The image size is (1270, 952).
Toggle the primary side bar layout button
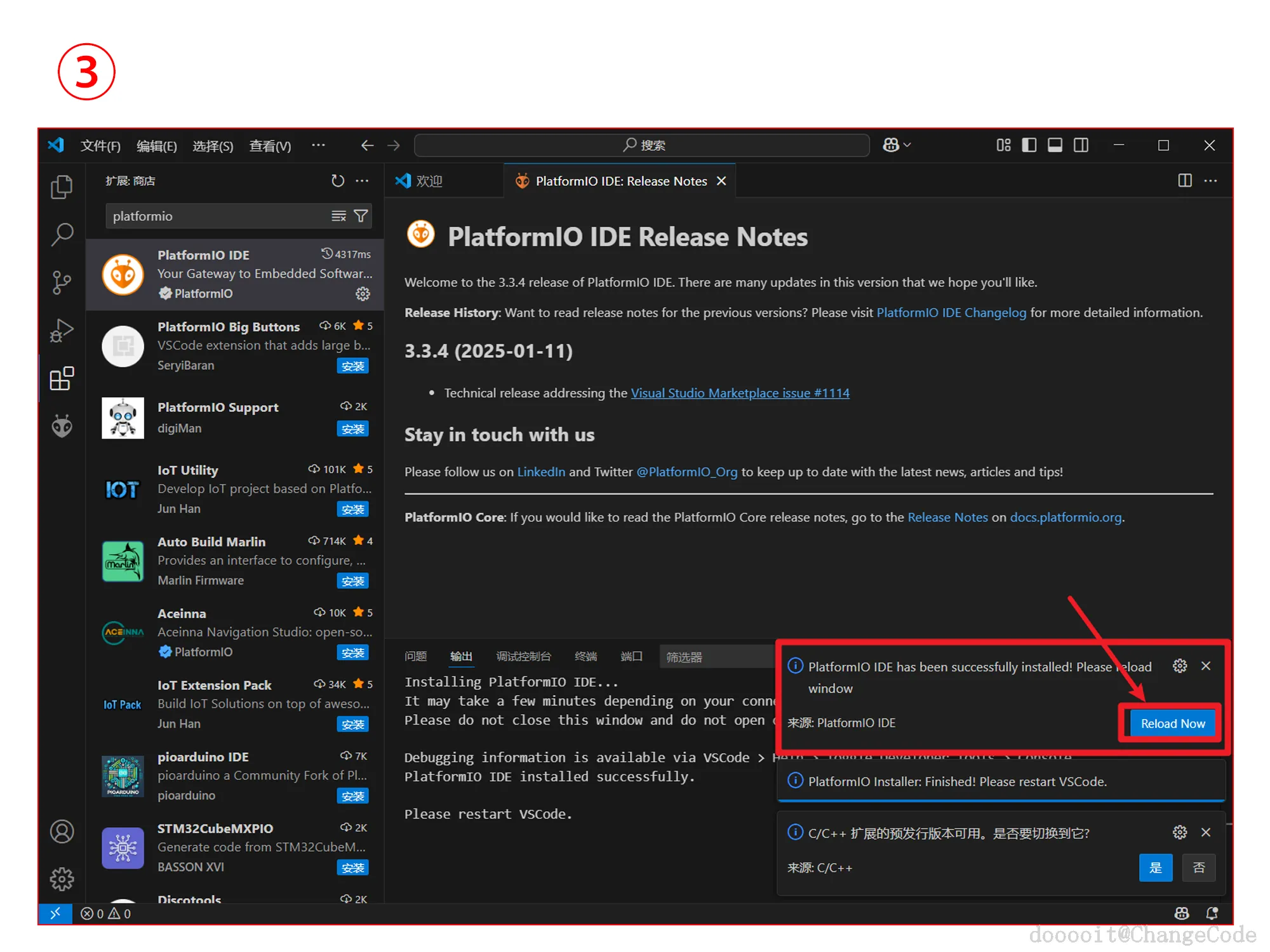point(1029,145)
